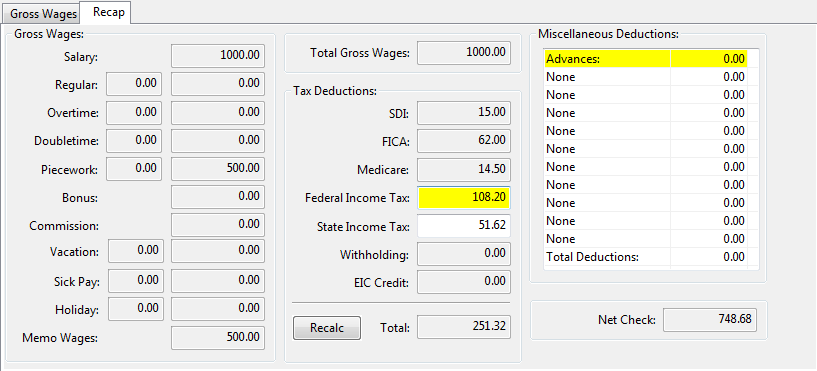Viewport: 817px width, 371px height.
Task: Select the last None deduction row
Action: pos(646,239)
